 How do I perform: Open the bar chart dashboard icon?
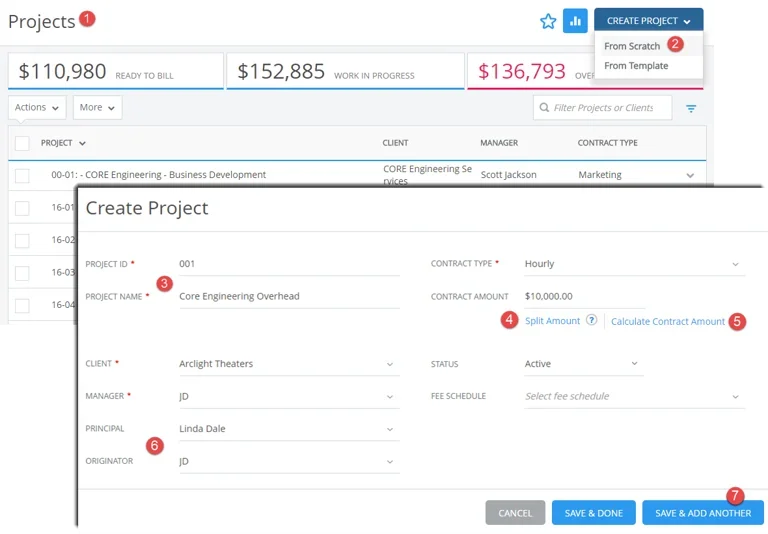click(x=575, y=21)
